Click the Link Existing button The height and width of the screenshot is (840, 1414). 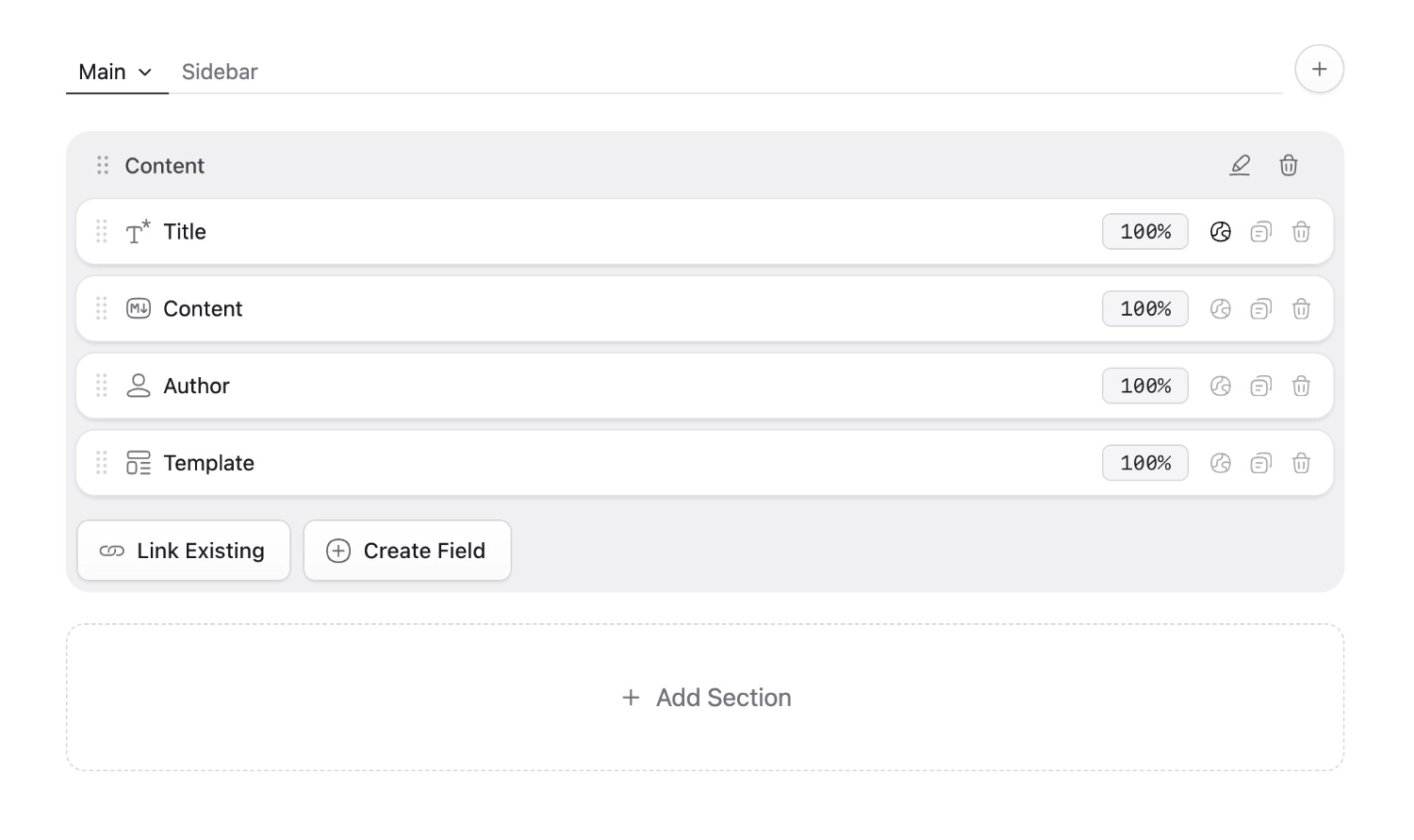pyautogui.click(x=184, y=551)
